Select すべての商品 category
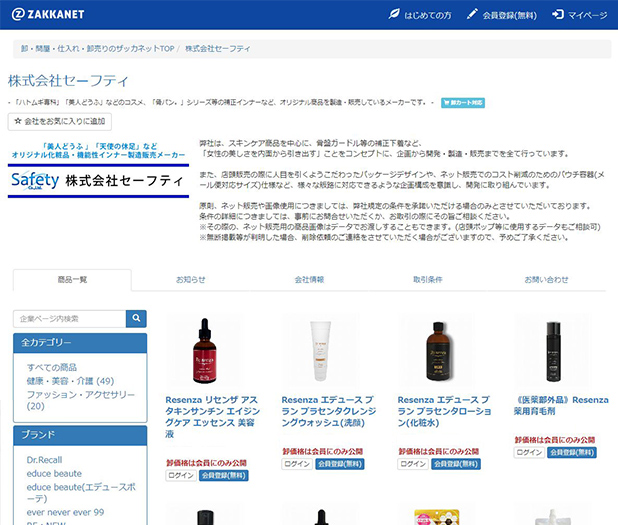Screen dimensions: 618x525 pos(52,367)
